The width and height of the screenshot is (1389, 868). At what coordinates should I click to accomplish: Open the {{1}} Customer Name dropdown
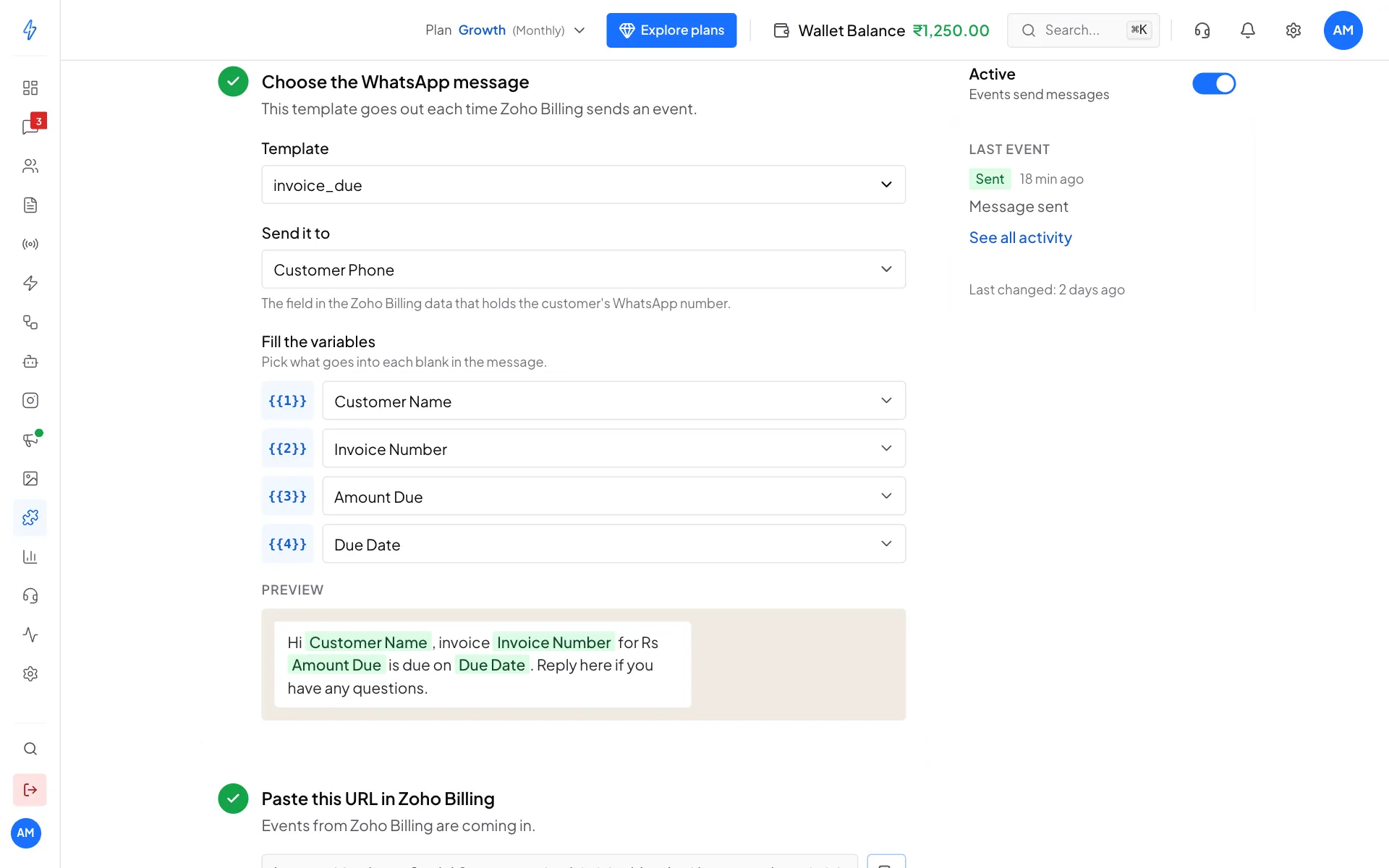[x=613, y=401]
